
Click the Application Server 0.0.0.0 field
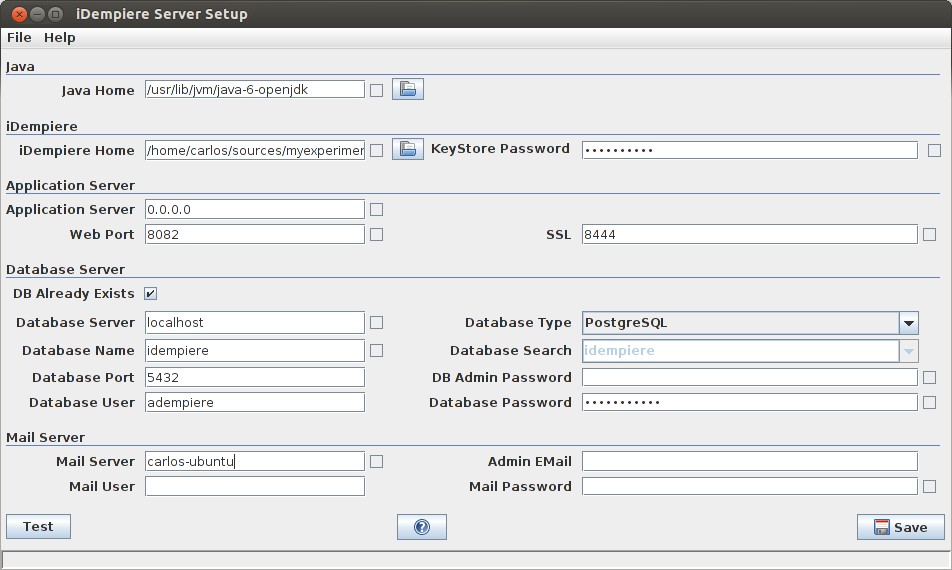pyautogui.click(x=255, y=209)
